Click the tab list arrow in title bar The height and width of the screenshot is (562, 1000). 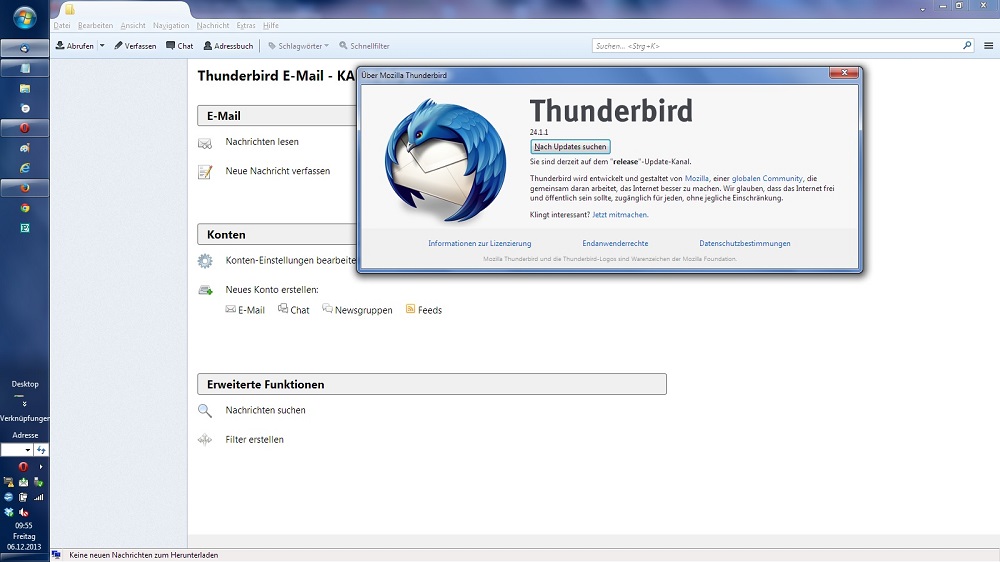[x=922, y=10]
